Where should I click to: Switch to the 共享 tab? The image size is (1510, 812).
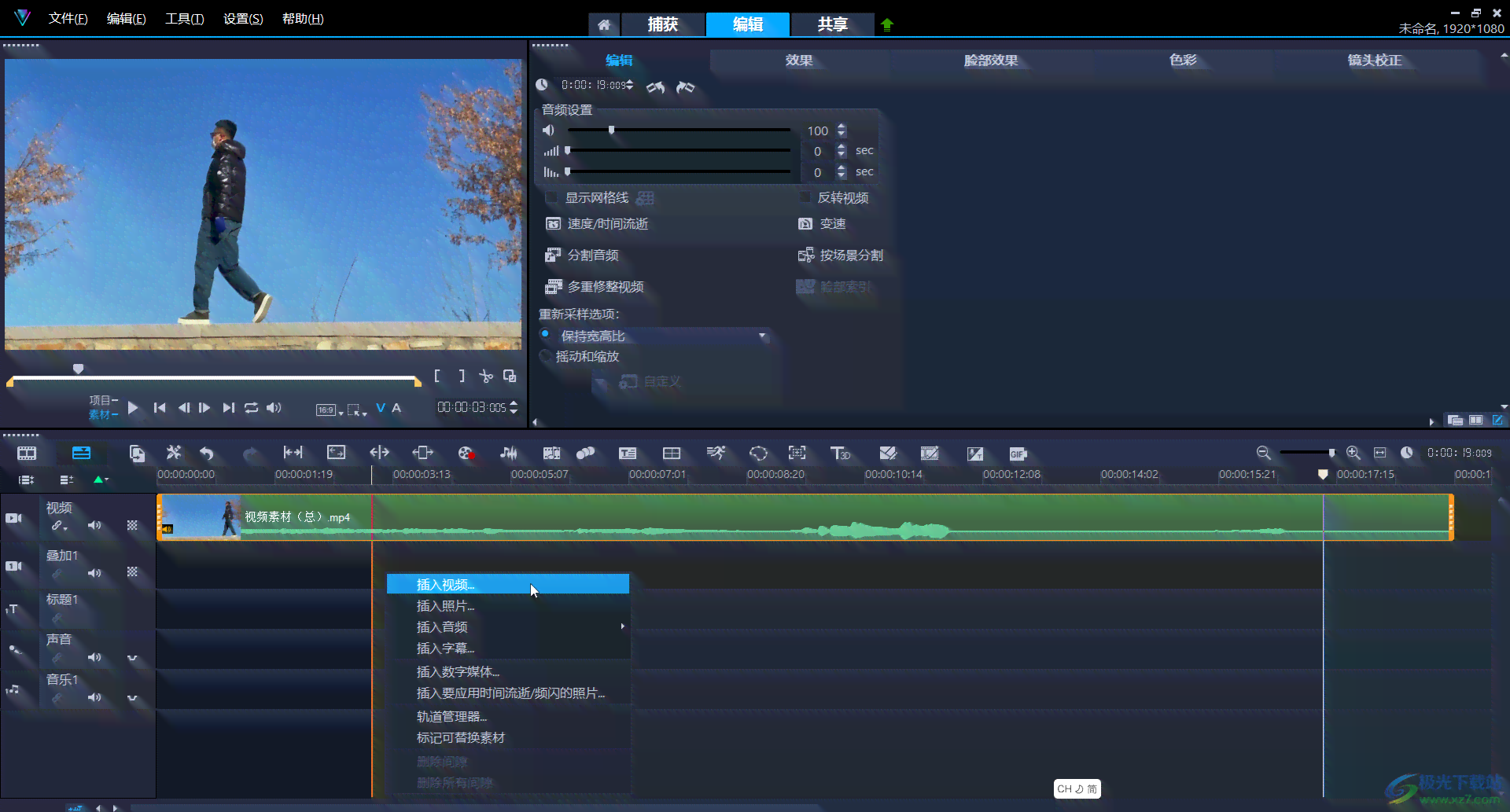click(832, 24)
